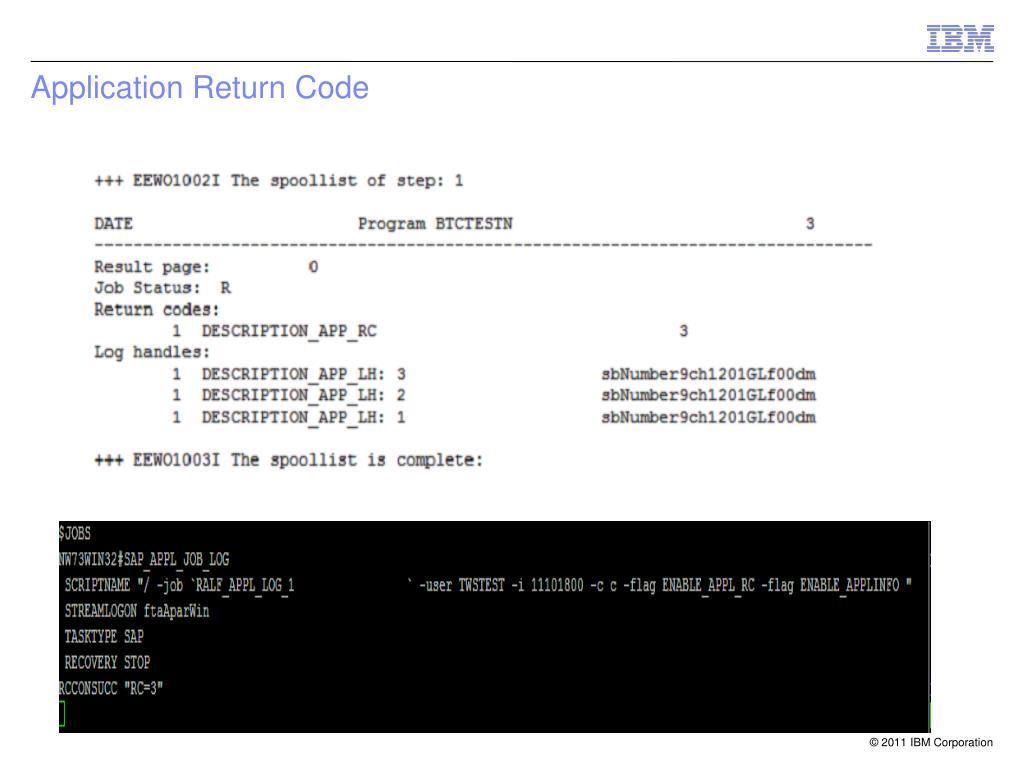The width and height of the screenshot is (1024, 768).
Task: Click sbNumber9ch1201GLf00dm in the LH: 1 row
Action: (709, 417)
